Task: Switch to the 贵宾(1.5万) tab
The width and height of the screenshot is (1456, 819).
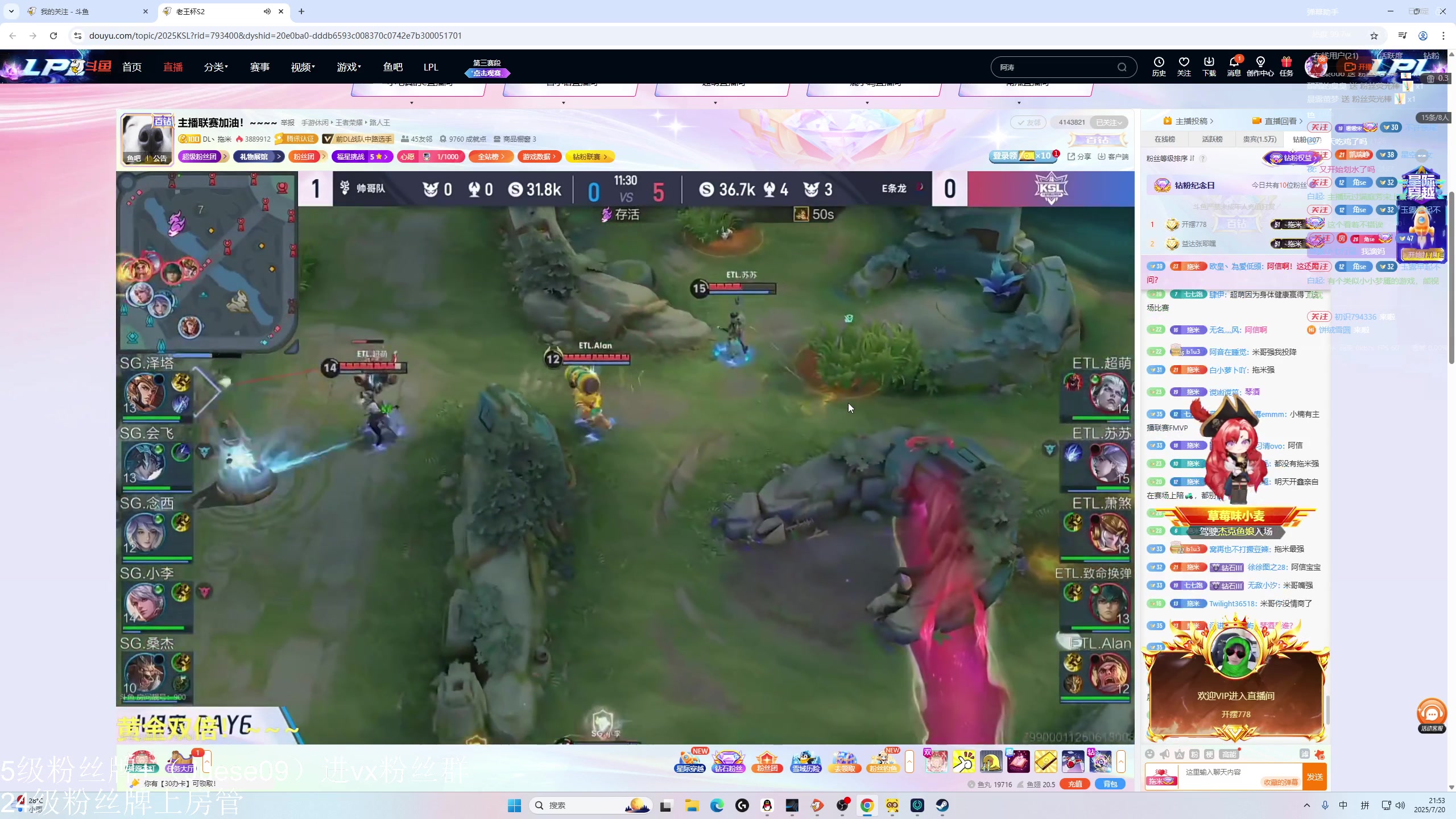Action: click(1259, 139)
